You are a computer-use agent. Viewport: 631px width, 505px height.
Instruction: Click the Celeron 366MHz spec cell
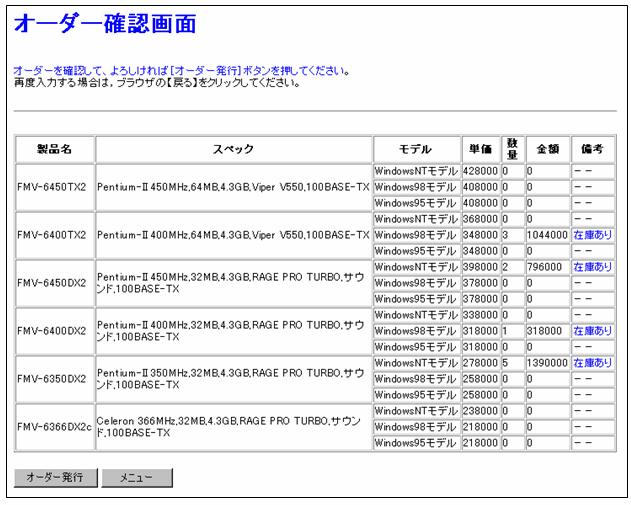point(233,427)
